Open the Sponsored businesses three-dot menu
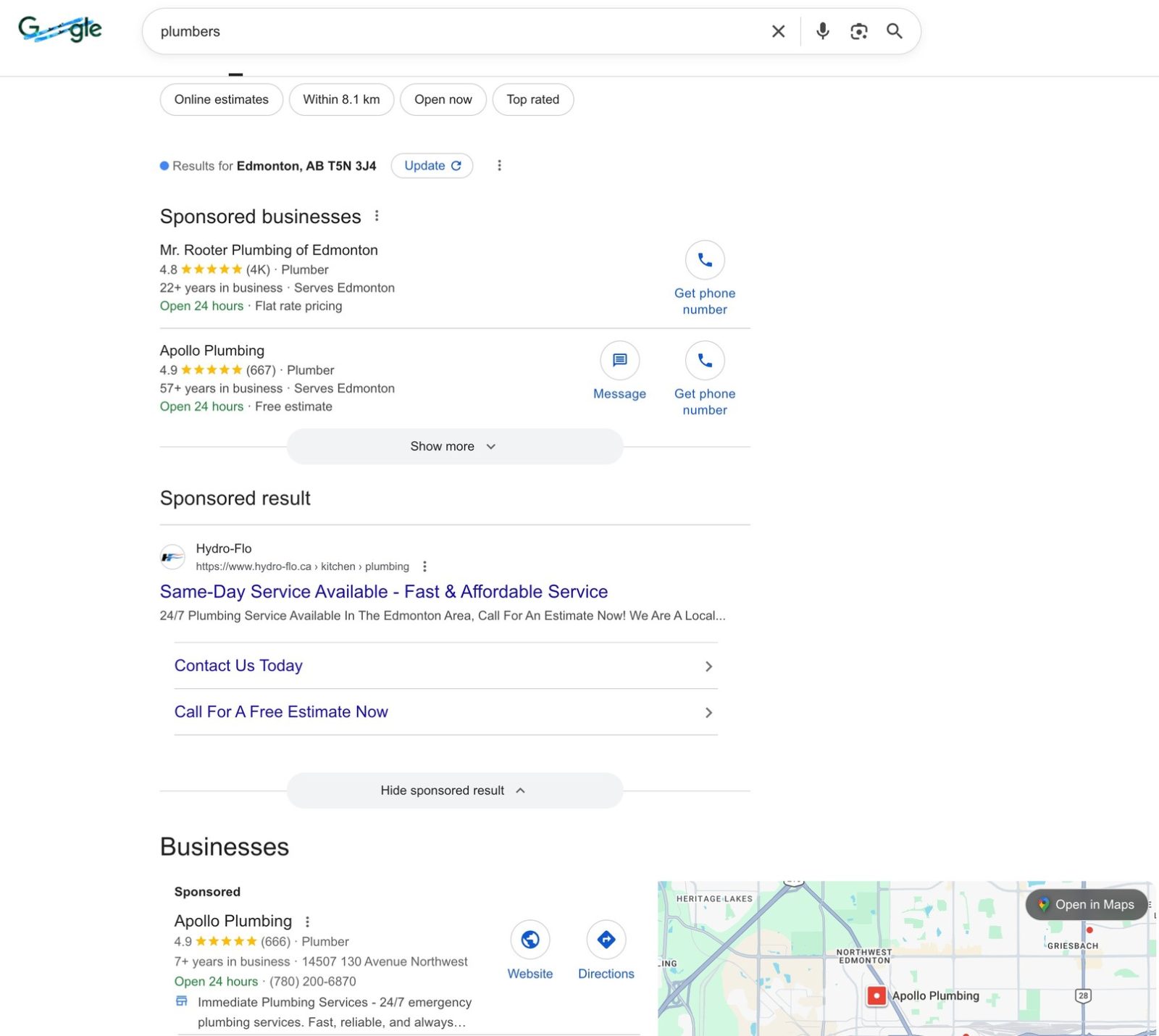The image size is (1159, 1036). (377, 216)
